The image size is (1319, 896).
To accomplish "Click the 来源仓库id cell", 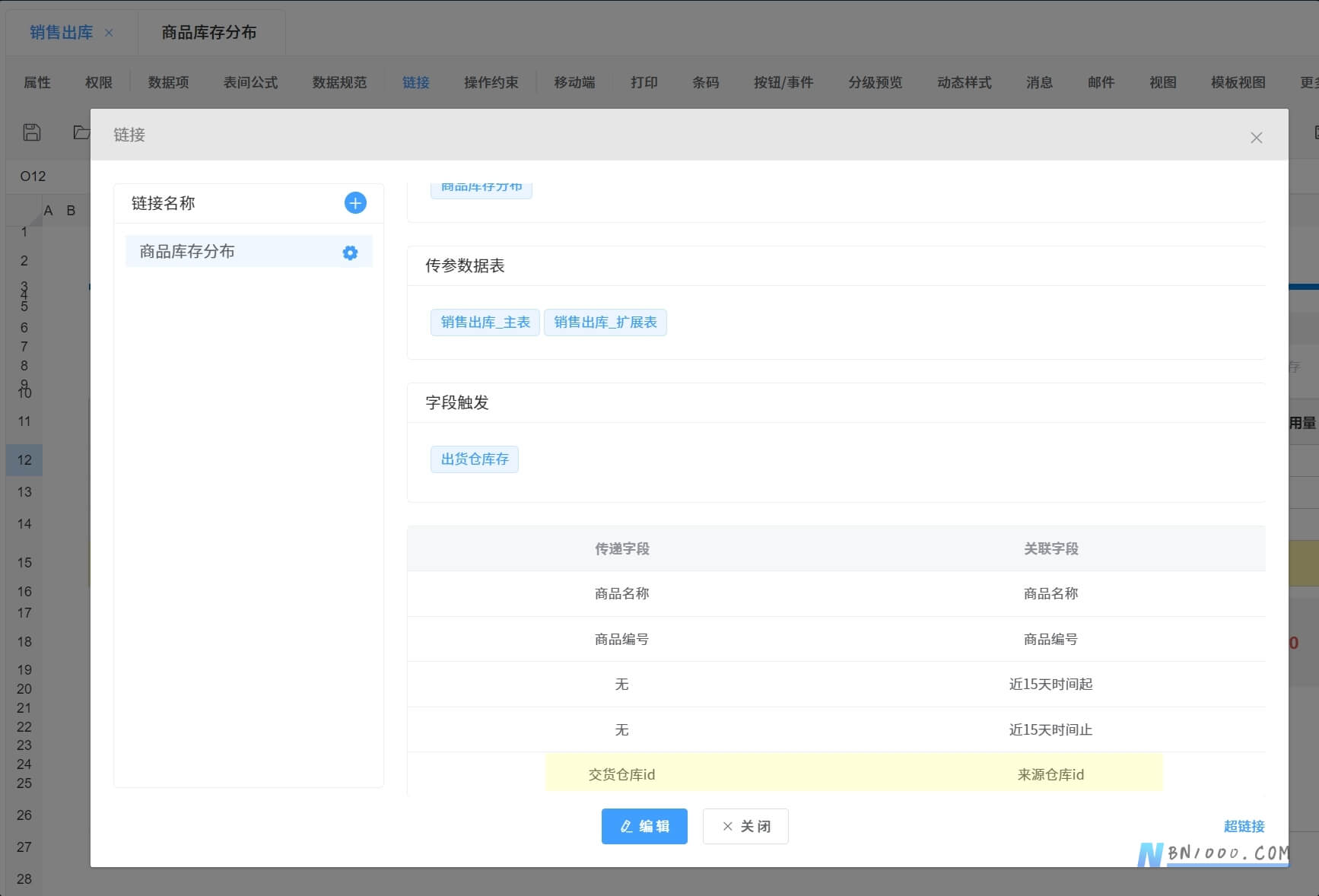I will [1051, 774].
